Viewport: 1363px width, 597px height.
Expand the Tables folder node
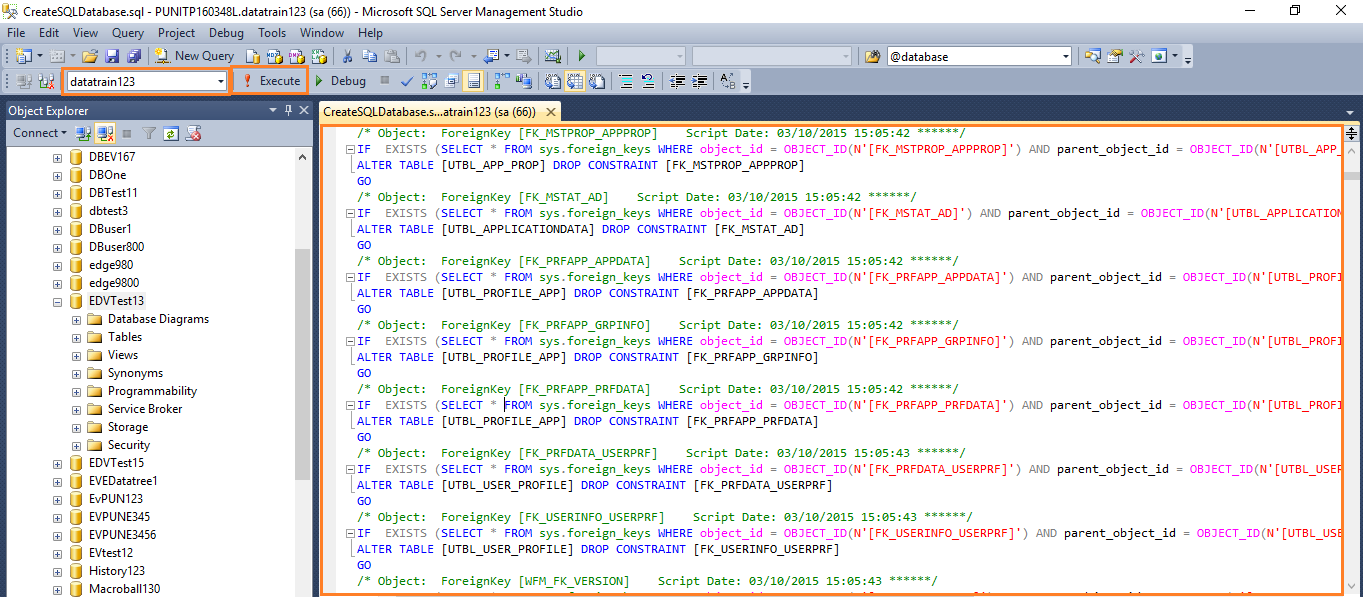point(77,337)
